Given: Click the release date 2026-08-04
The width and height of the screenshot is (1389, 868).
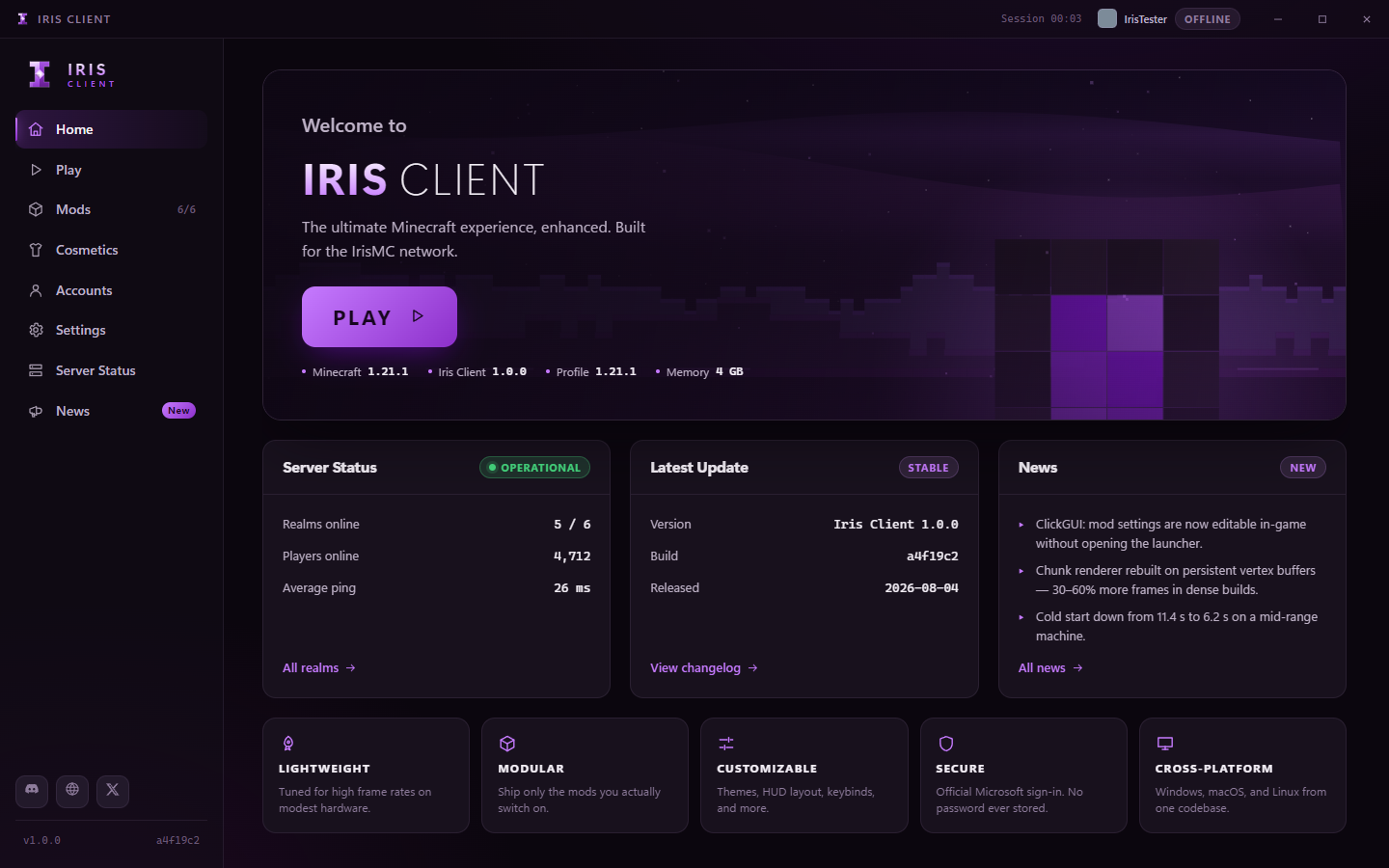Looking at the screenshot, I should coord(921,587).
